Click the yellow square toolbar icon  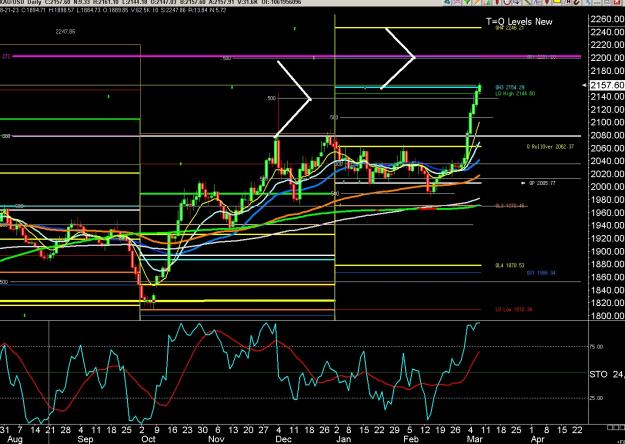pyautogui.click(x=557, y=2)
